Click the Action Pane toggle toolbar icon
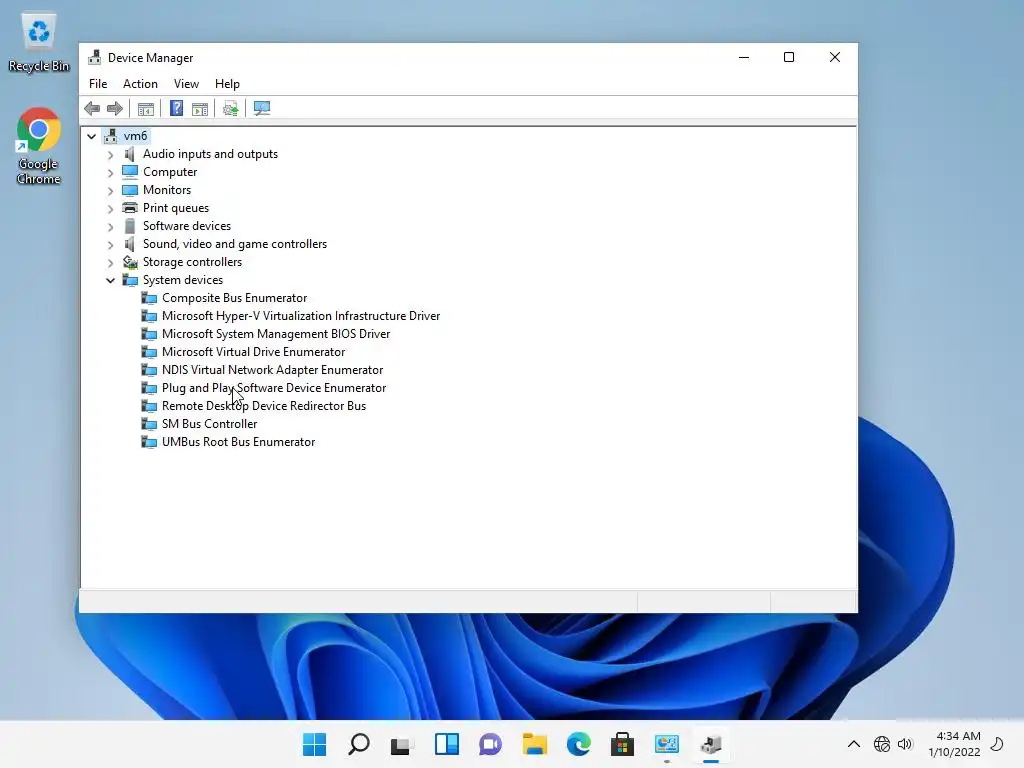The image size is (1024, 768). tap(200, 108)
